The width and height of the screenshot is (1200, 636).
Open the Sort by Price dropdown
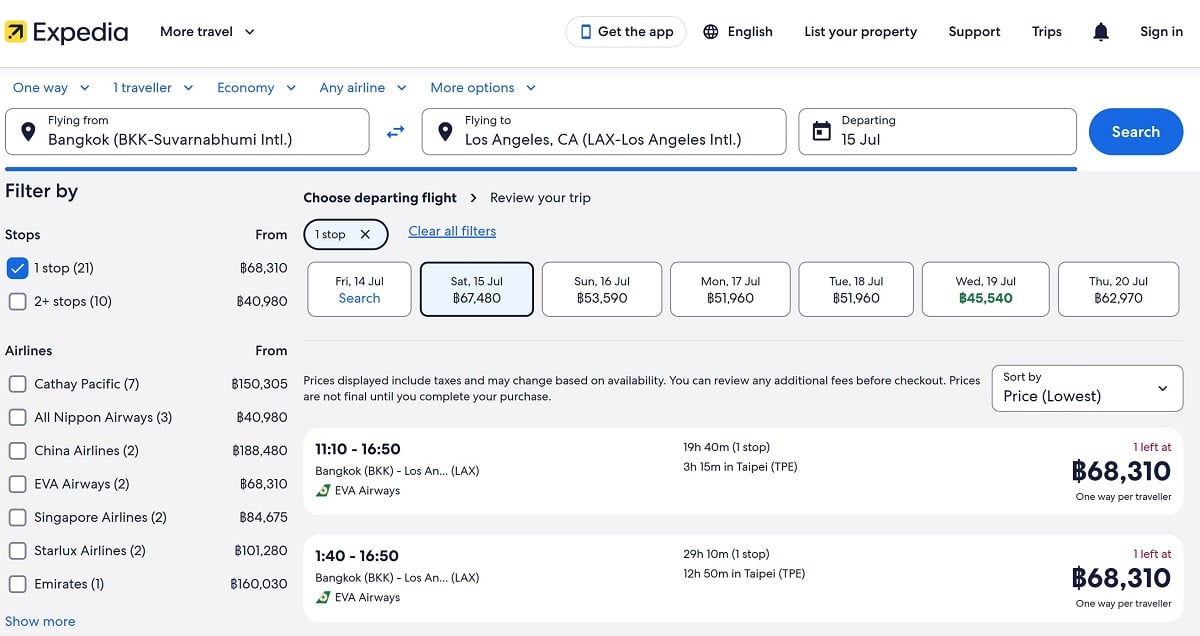point(1087,388)
